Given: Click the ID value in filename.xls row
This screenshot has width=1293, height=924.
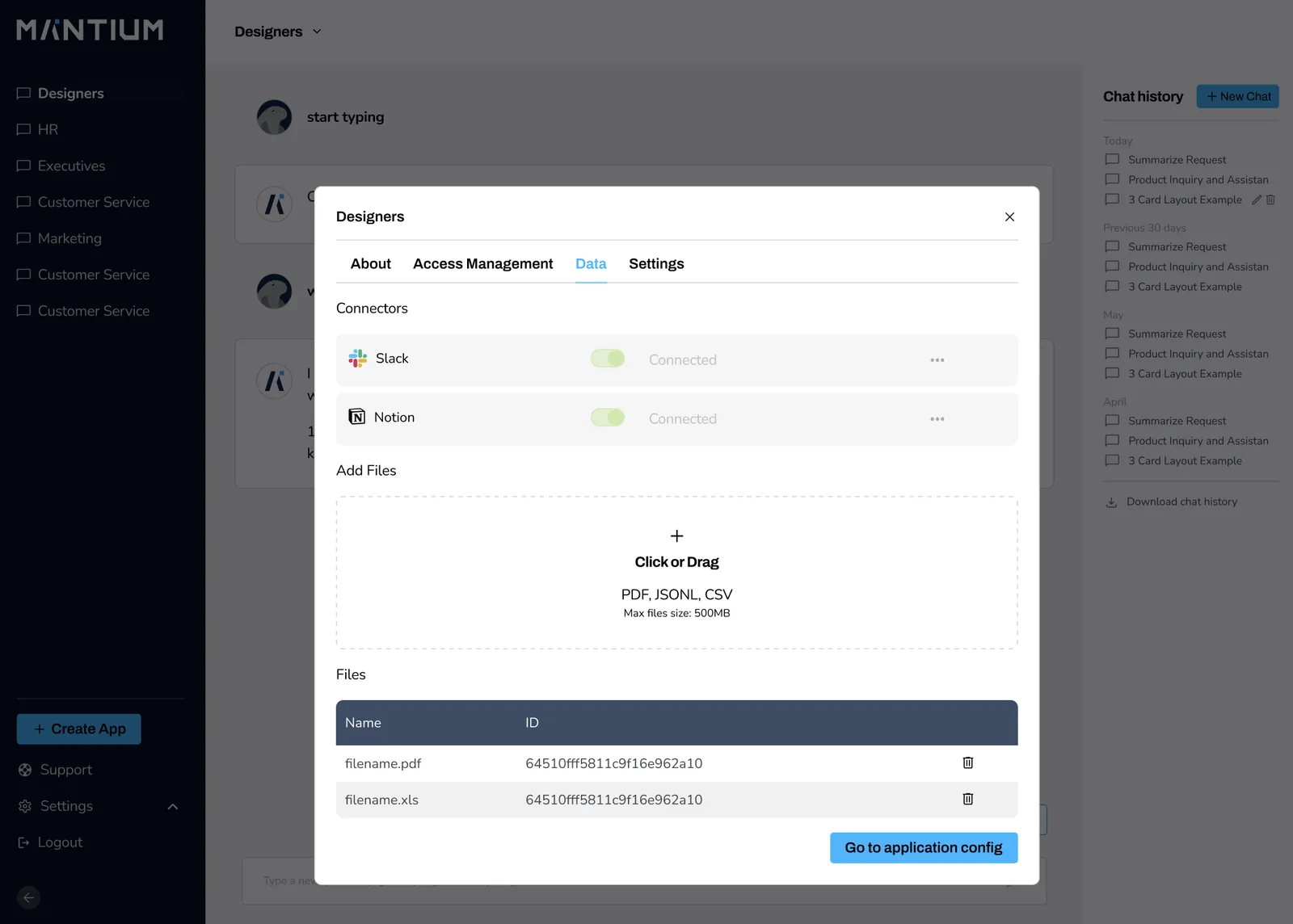Looking at the screenshot, I should [x=613, y=800].
